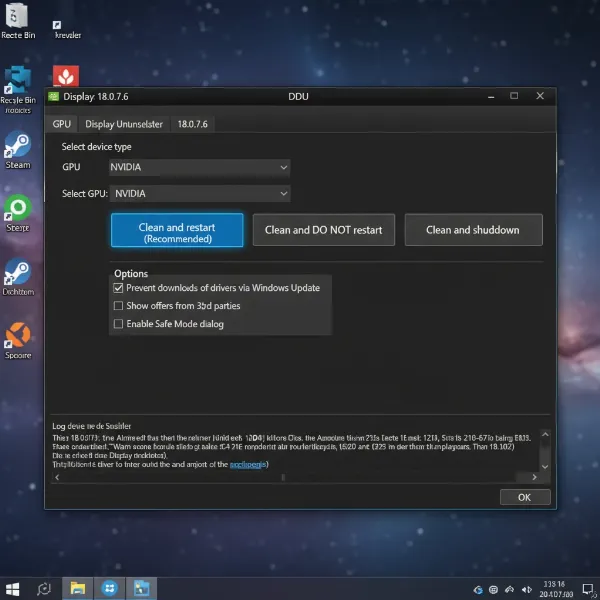
Task: Switch to the GPU tab
Action: coord(61,124)
